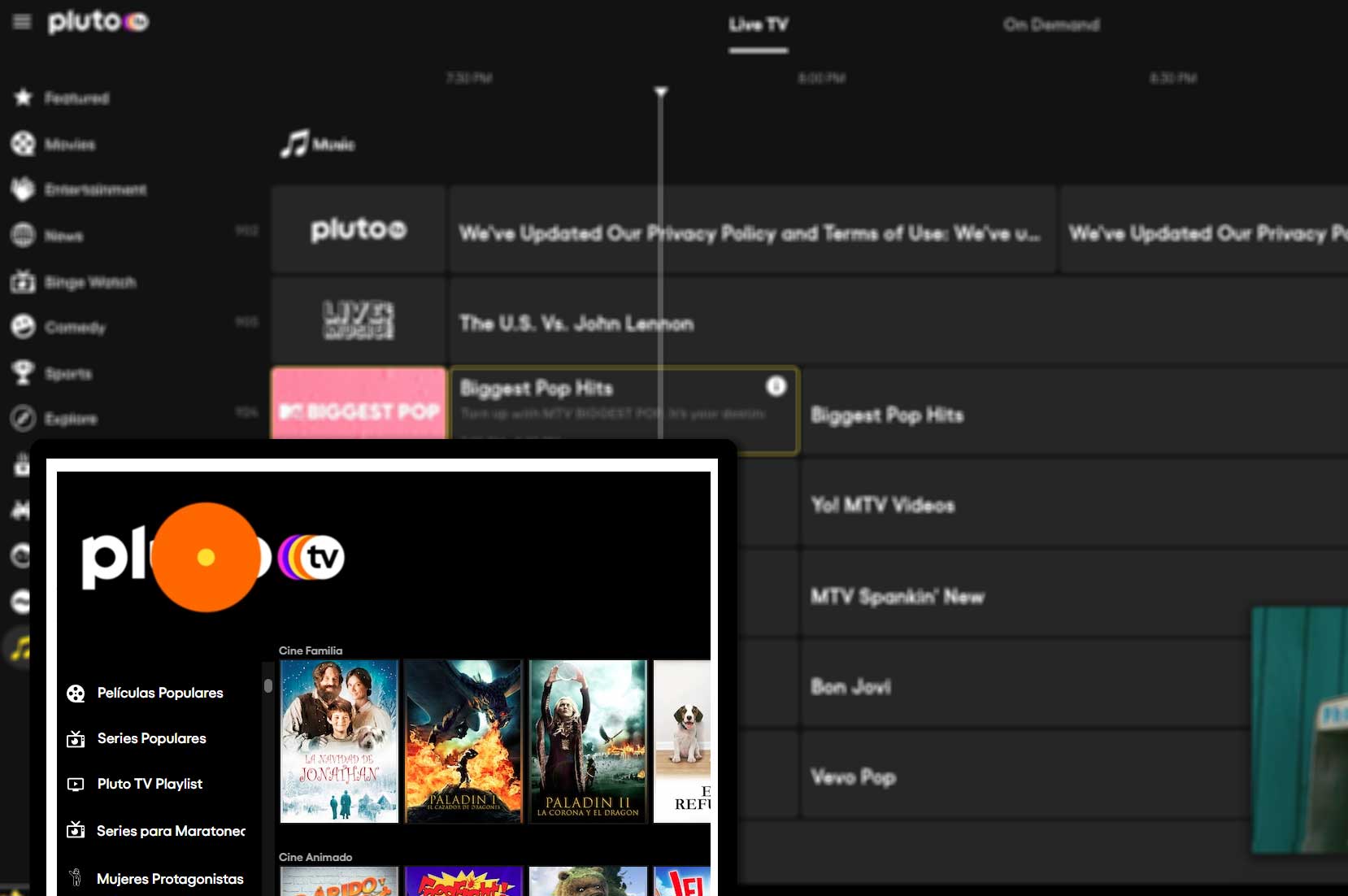Click the category list scrollbar handle
1348x896 pixels.
click(x=268, y=685)
